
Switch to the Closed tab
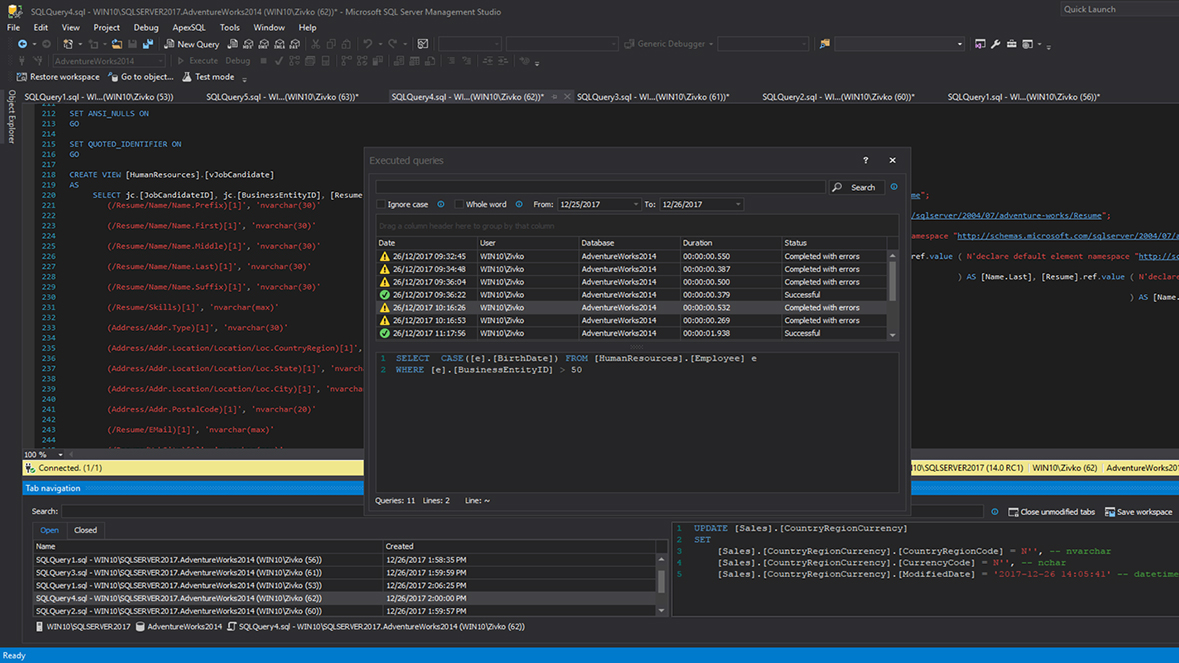coord(85,530)
